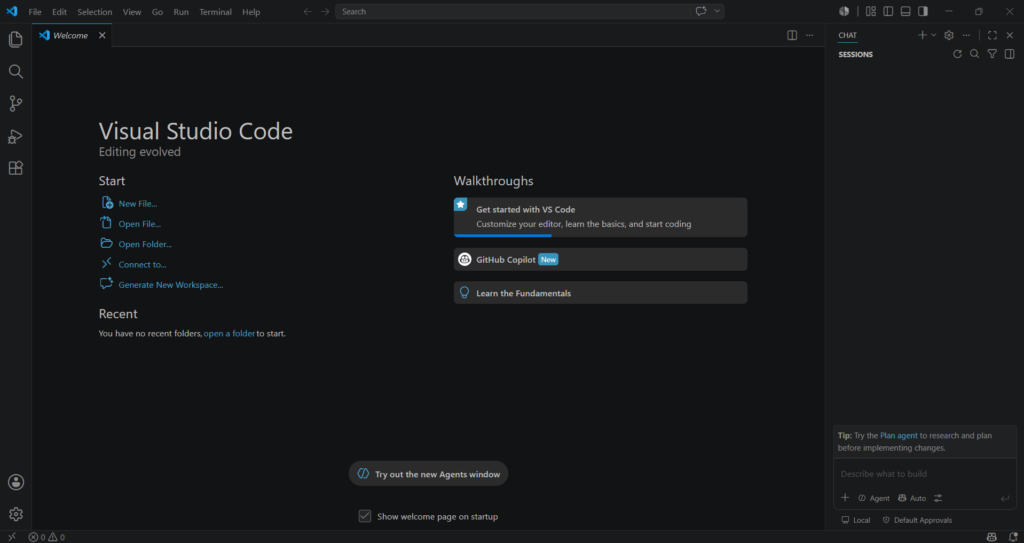The image size is (1024, 543).
Task: Open the Agent mode picker
Action: (874, 498)
